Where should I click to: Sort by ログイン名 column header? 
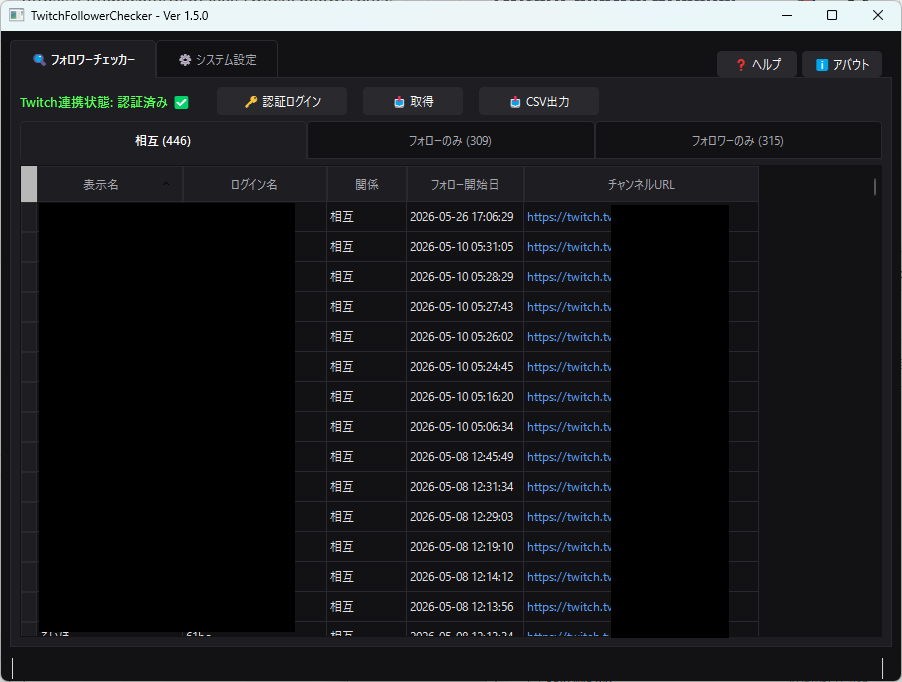pyautogui.click(x=254, y=185)
